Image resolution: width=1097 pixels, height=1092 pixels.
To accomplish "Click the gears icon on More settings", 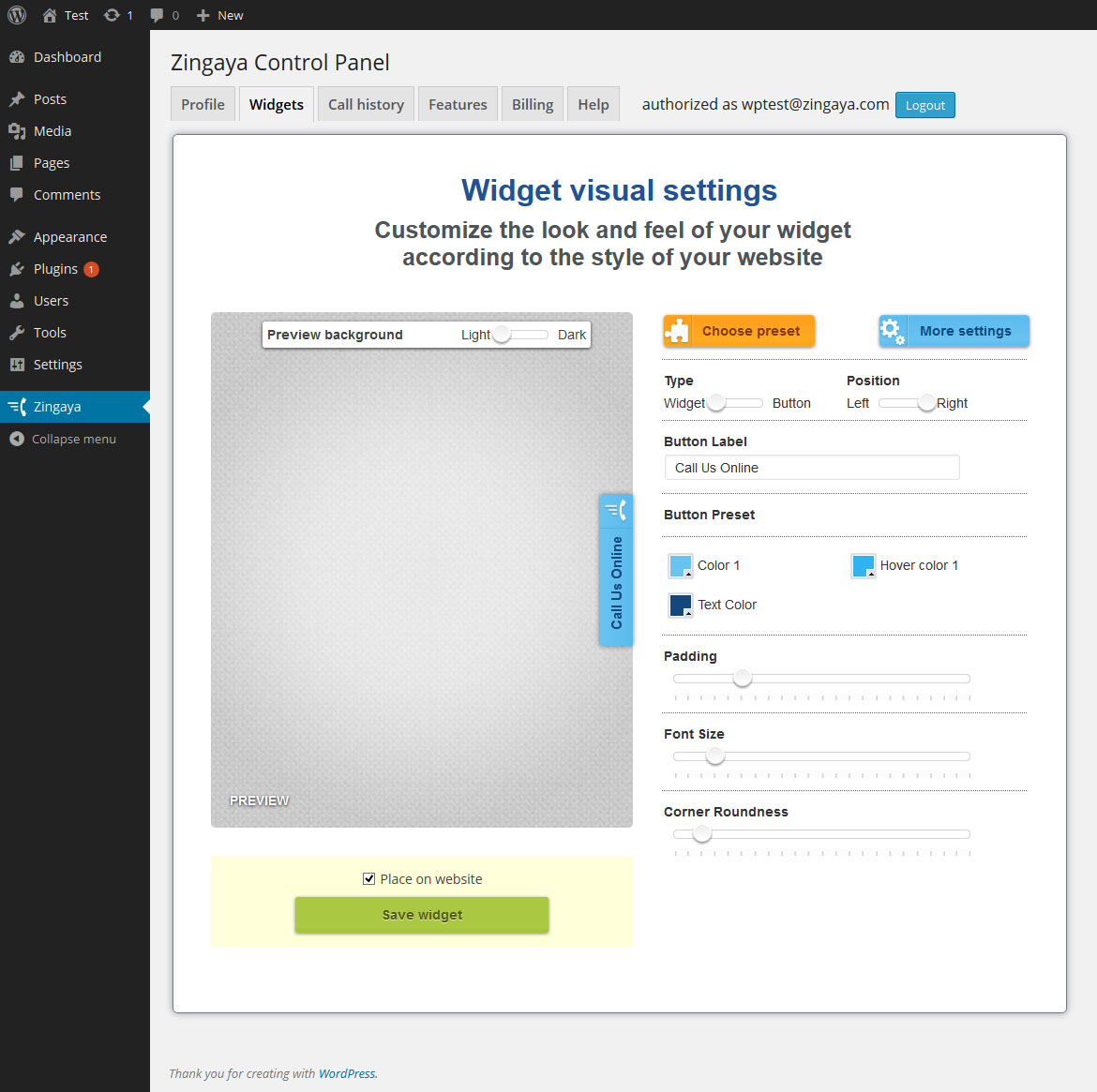I will click(893, 331).
